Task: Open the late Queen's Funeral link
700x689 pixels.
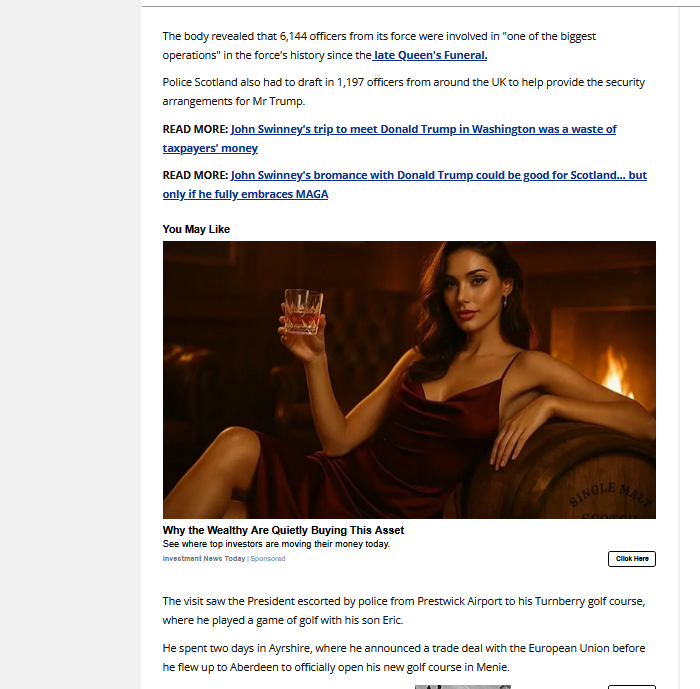Action: pos(430,55)
